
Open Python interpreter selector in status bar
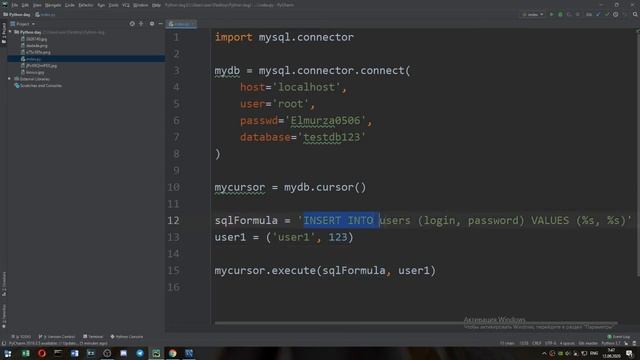pos(611,344)
